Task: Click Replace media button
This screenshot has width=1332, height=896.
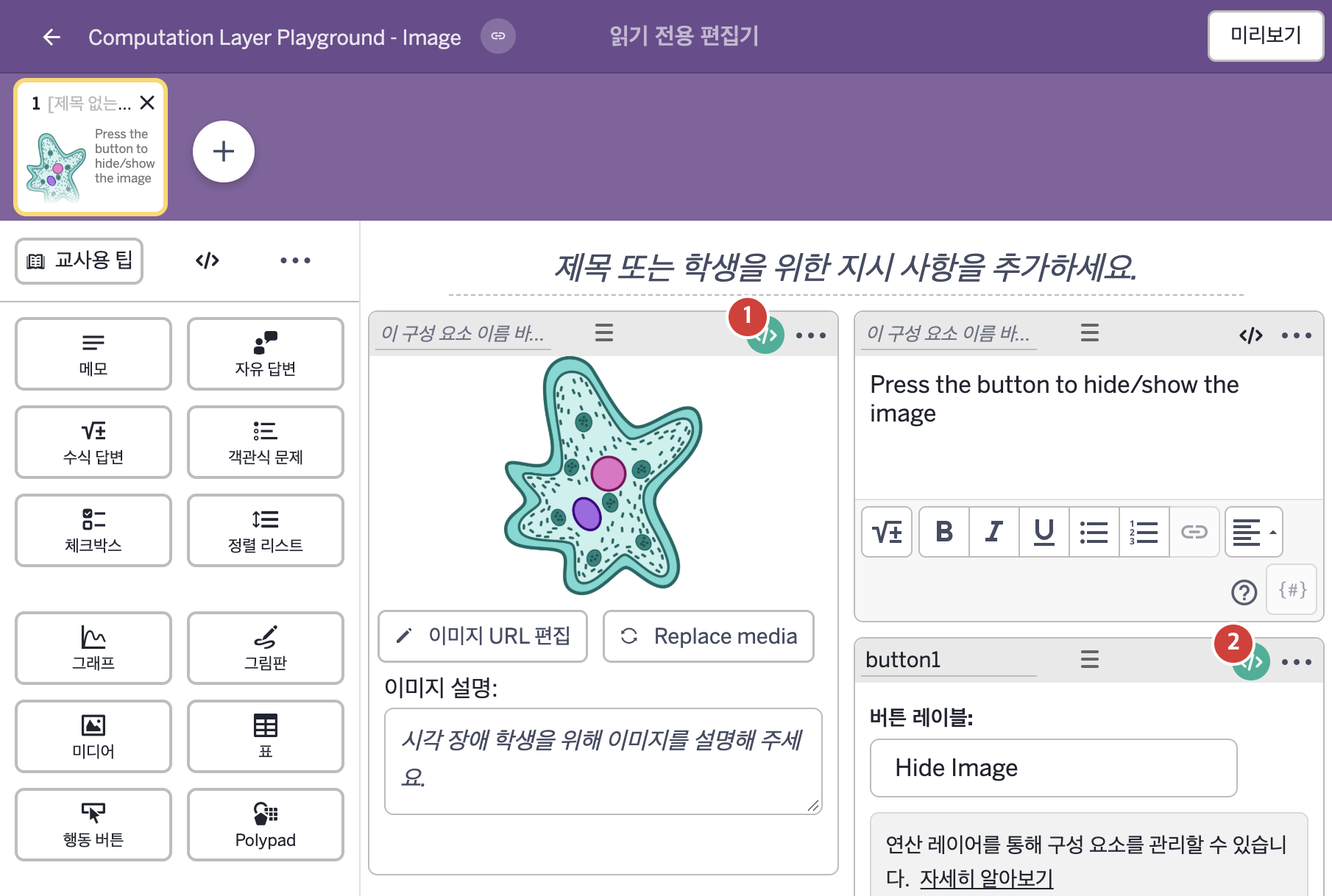Action: [x=709, y=636]
